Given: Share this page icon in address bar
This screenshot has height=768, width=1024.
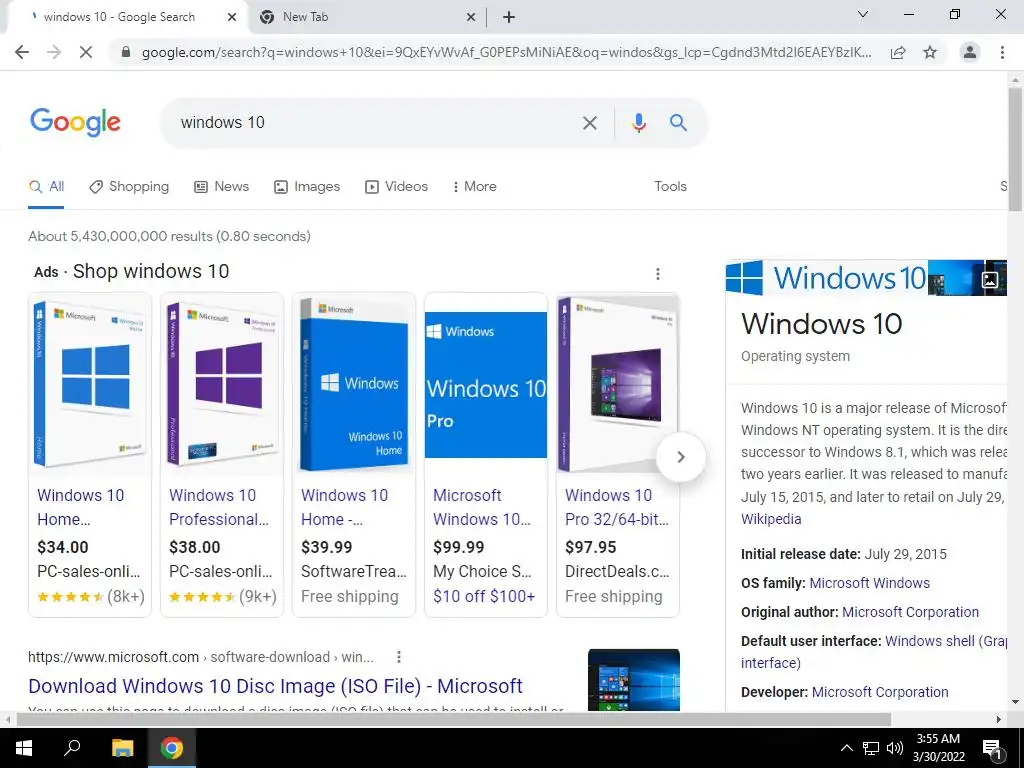Looking at the screenshot, I should tap(898, 52).
